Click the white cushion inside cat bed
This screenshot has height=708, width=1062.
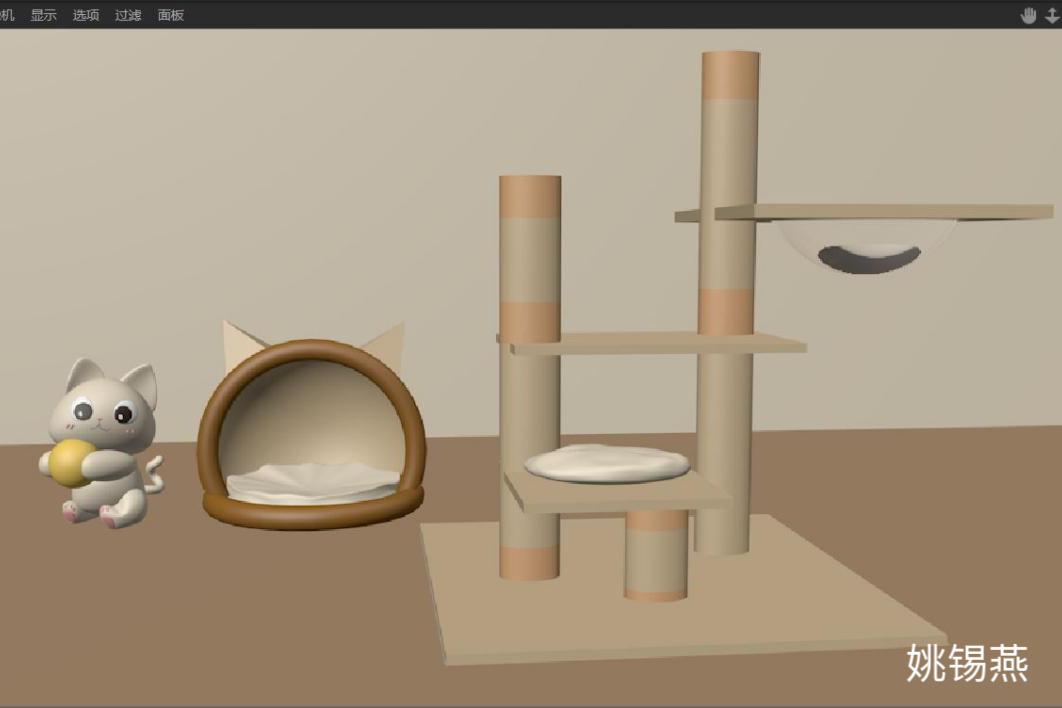312,482
